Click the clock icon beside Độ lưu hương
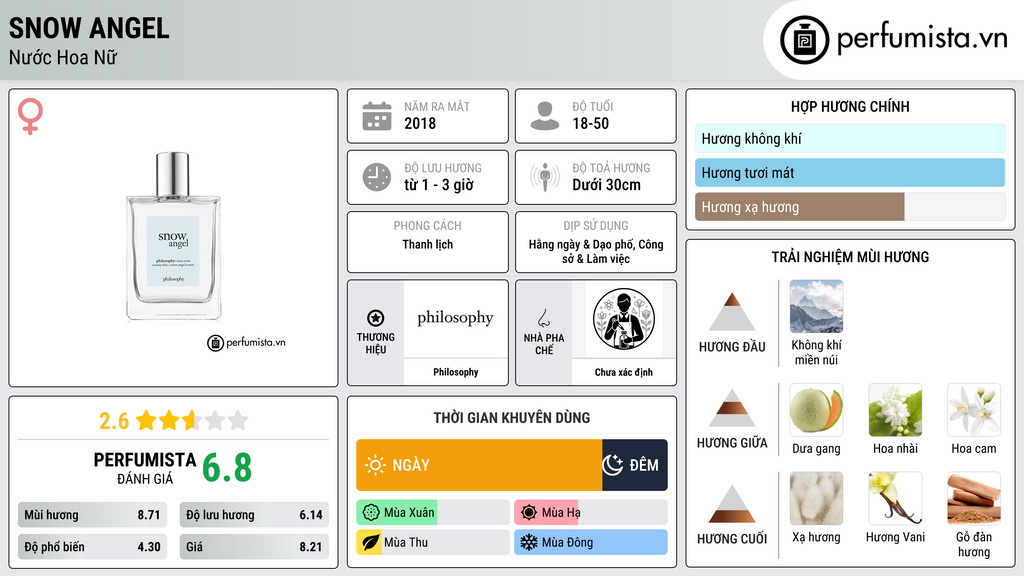 [x=377, y=177]
